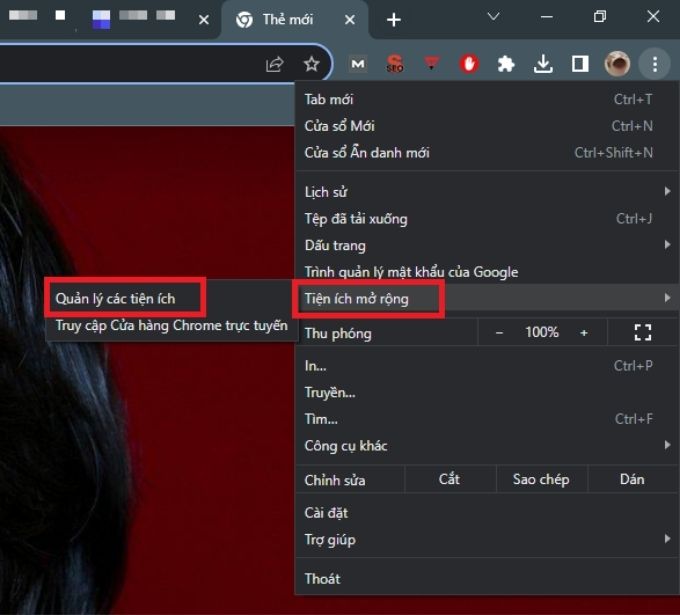Open a new tab with plus button
The image size is (680, 615).
[x=394, y=20]
